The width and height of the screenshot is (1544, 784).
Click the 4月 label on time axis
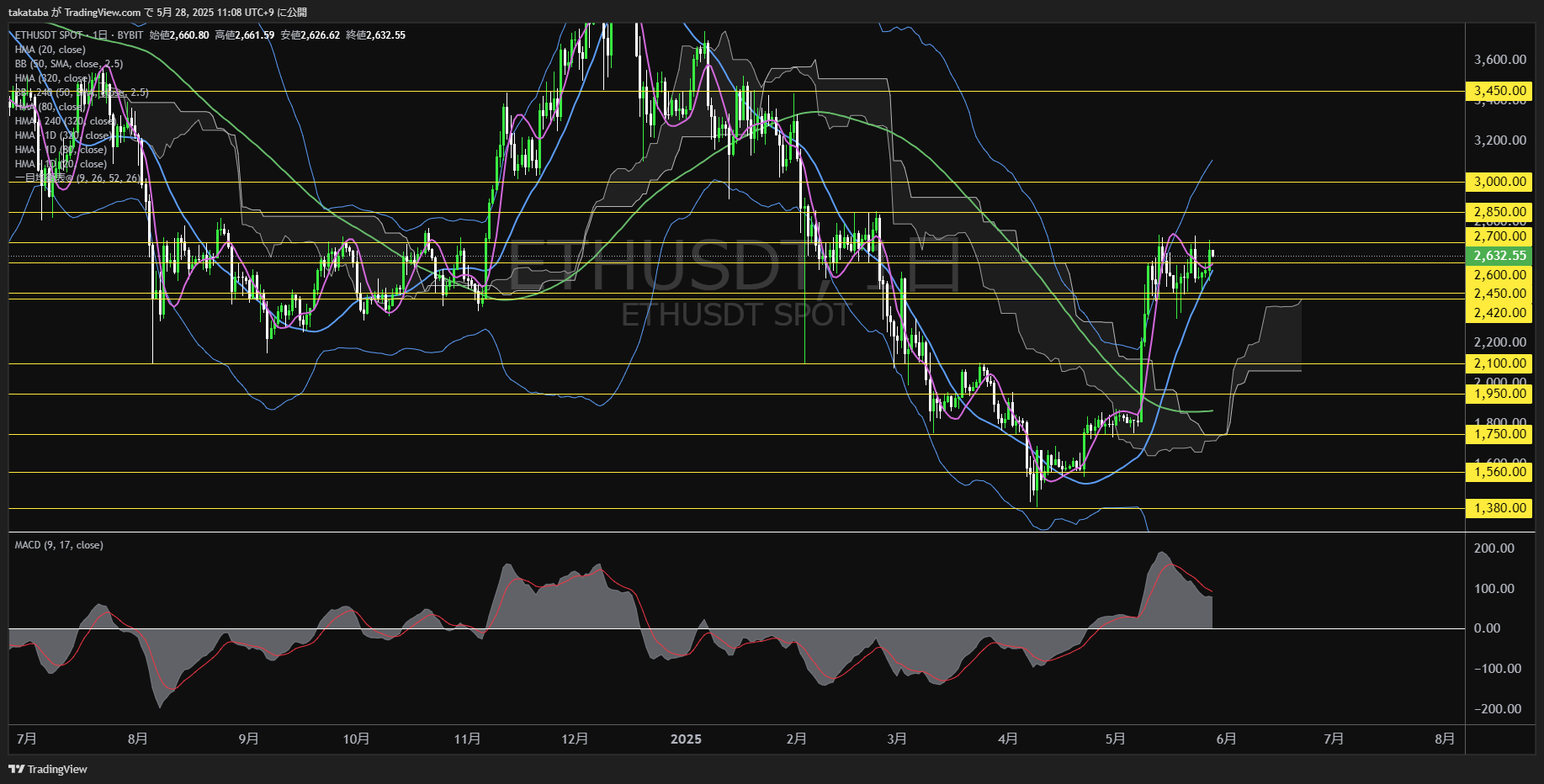coord(1008,739)
